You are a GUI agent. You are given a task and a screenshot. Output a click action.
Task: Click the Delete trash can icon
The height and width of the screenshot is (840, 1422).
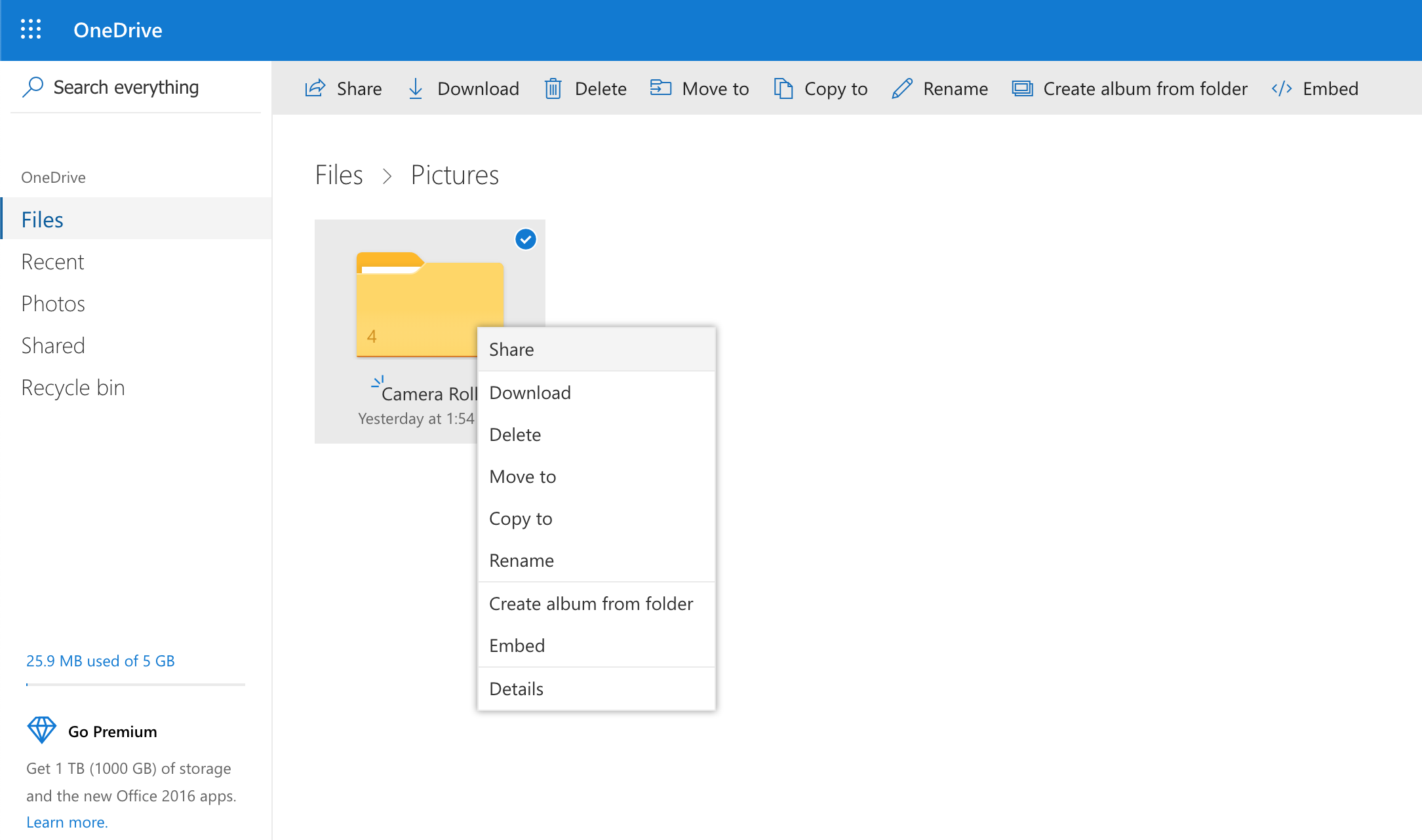tap(553, 88)
